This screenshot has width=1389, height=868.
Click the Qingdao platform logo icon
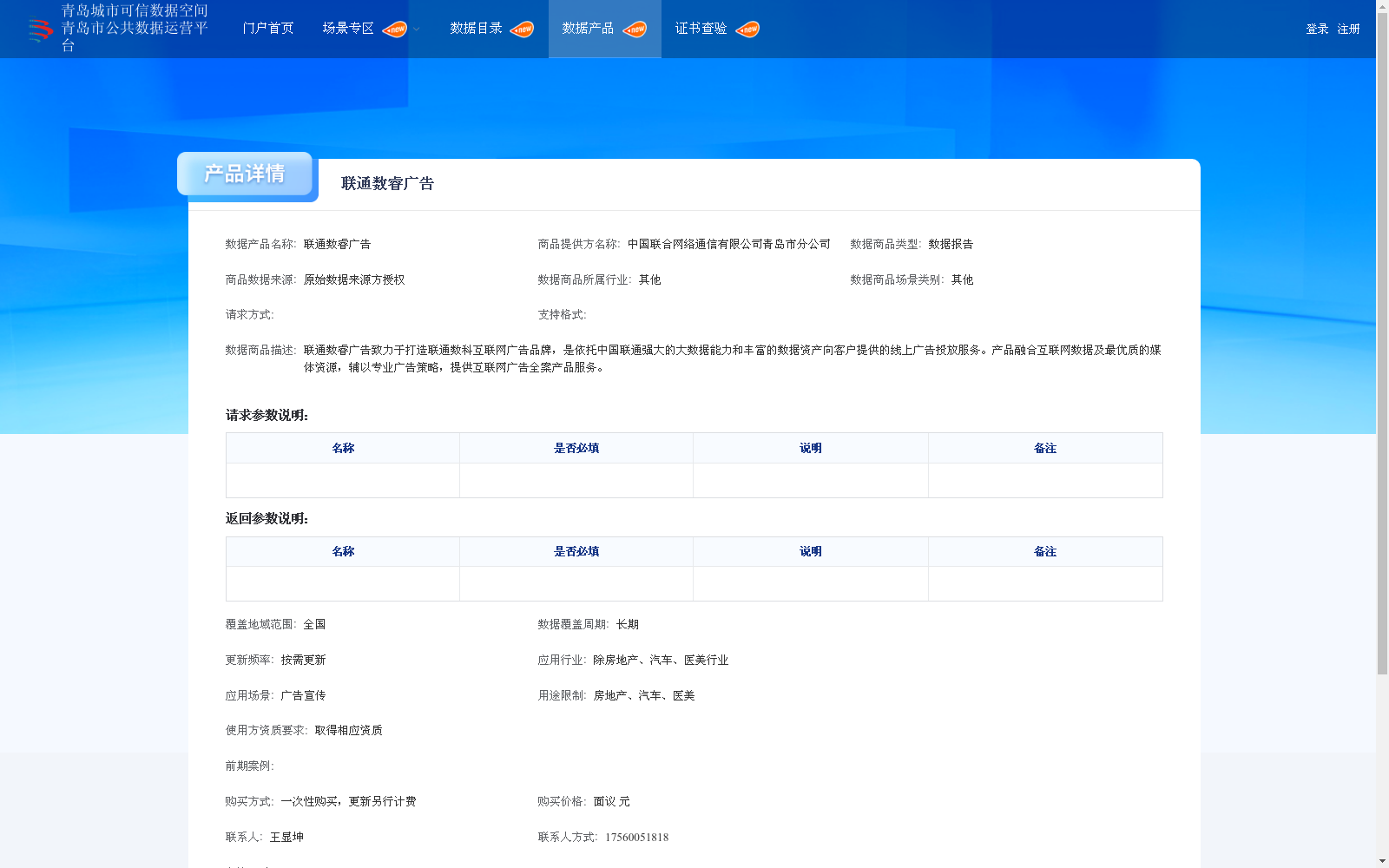[40, 30]
